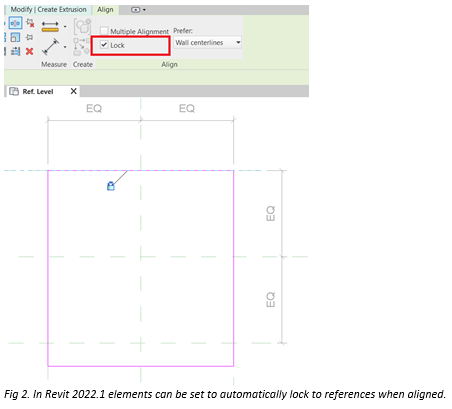Open the Prefer Wall centerlines dropdown
452x409 pixels.
tap(207, 43)
